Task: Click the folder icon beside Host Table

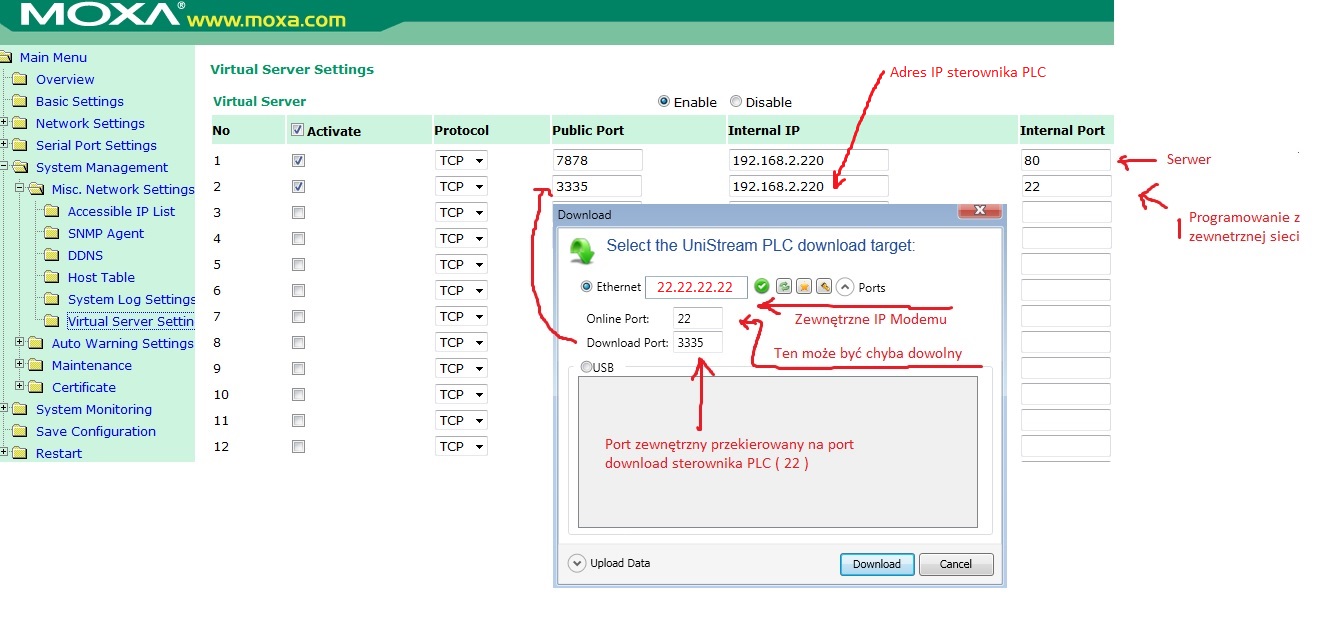Action: pos(52,277)
